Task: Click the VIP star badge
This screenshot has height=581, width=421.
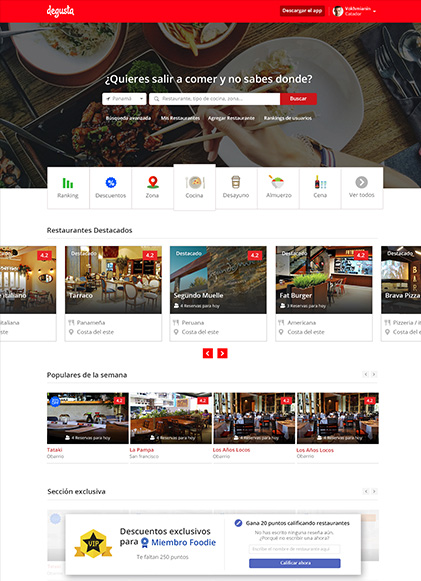Action: pos(93,544)
